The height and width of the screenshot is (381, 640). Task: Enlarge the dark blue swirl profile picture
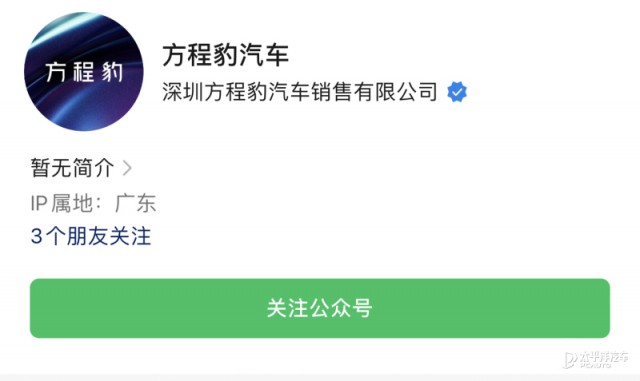pyautogui.click(x=84, y=72)
